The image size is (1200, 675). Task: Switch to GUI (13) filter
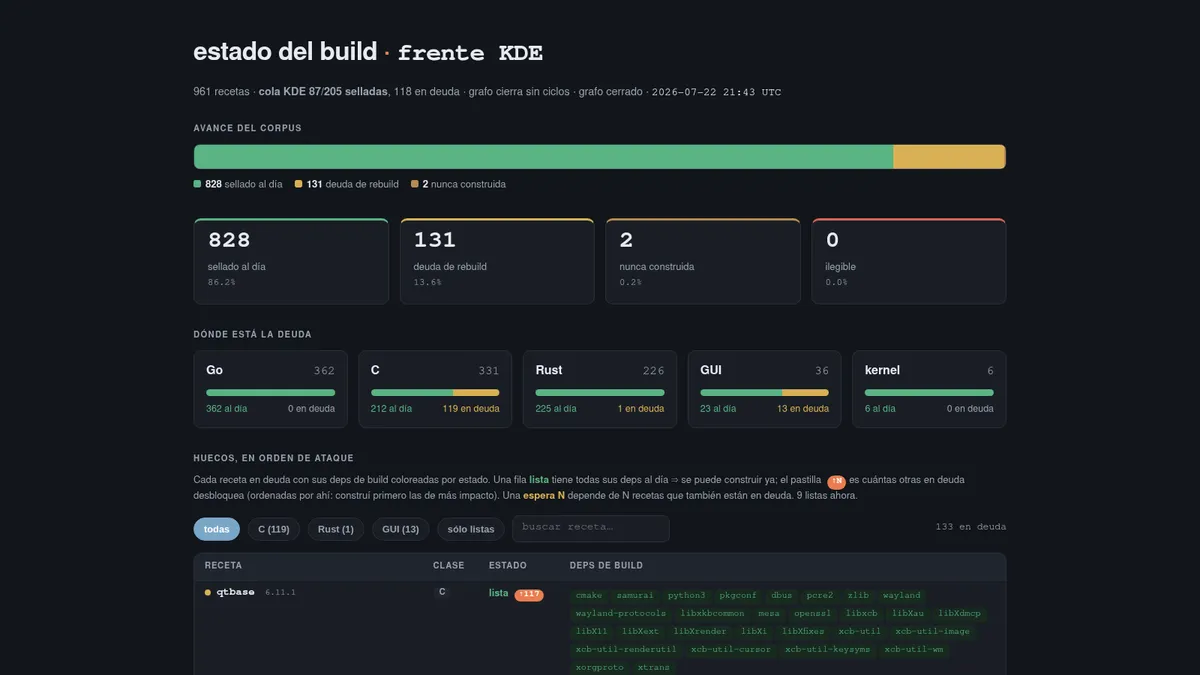[x=400, y=529]
